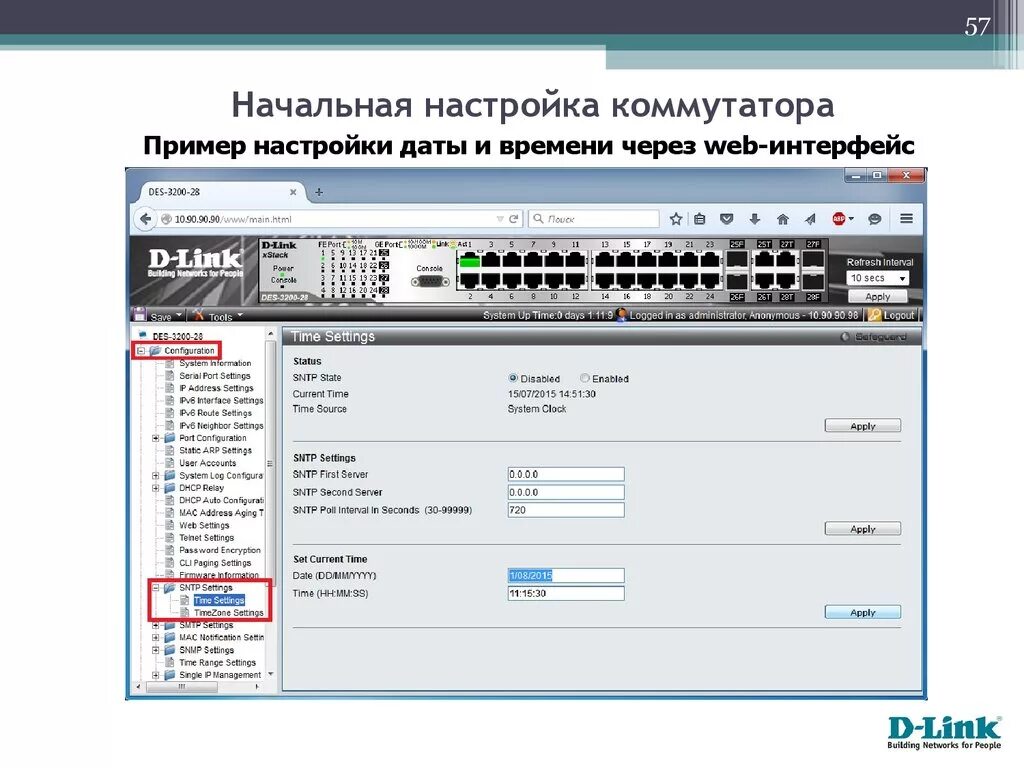Image resolution: width=1024 pixels, height=768 pixels.
Task: Click the green active port 1 on the switch
Action: [x=470, y=261]
